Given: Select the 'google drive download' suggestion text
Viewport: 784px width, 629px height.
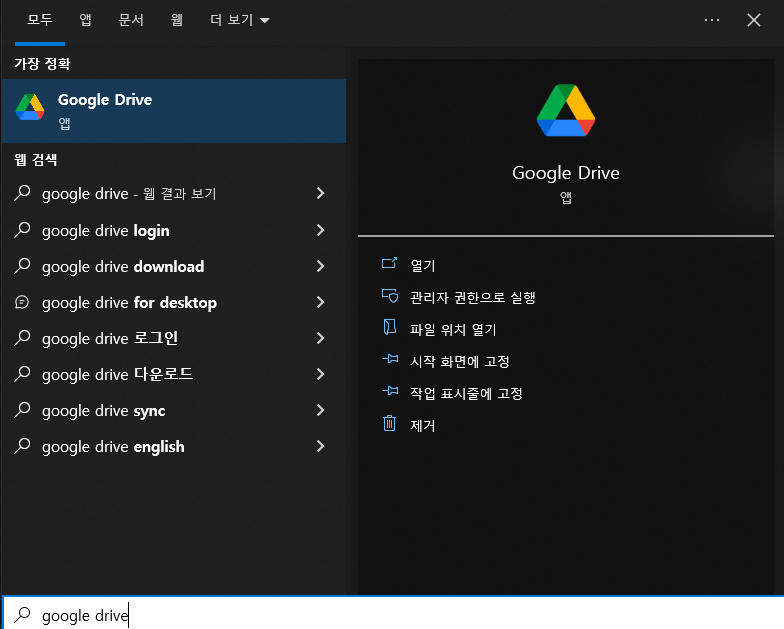Looking at the screenshot, I should [x=123, y=266].
